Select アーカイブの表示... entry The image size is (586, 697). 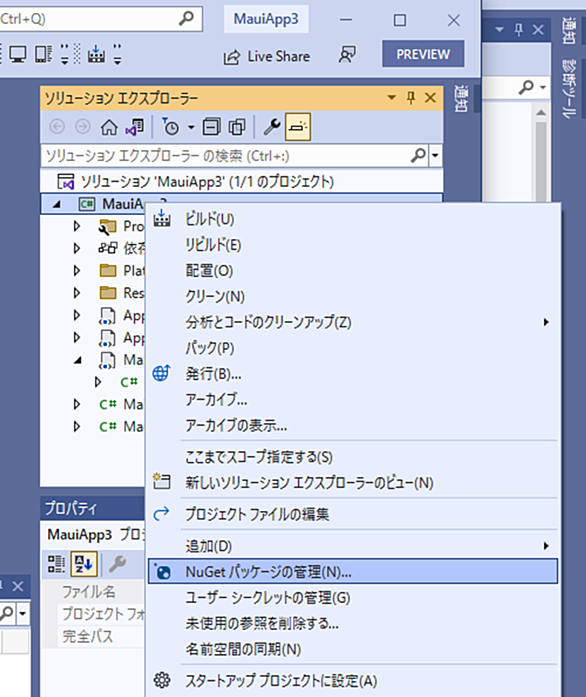pyautogui.click(x=352, y=425)
